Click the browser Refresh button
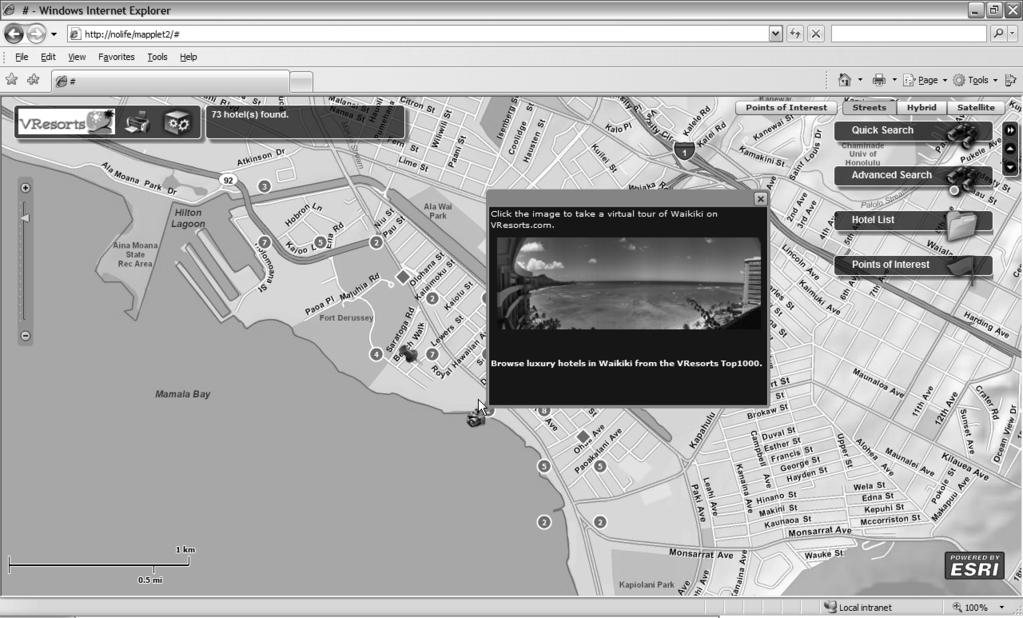1023x618 pixels. [795, 34]
